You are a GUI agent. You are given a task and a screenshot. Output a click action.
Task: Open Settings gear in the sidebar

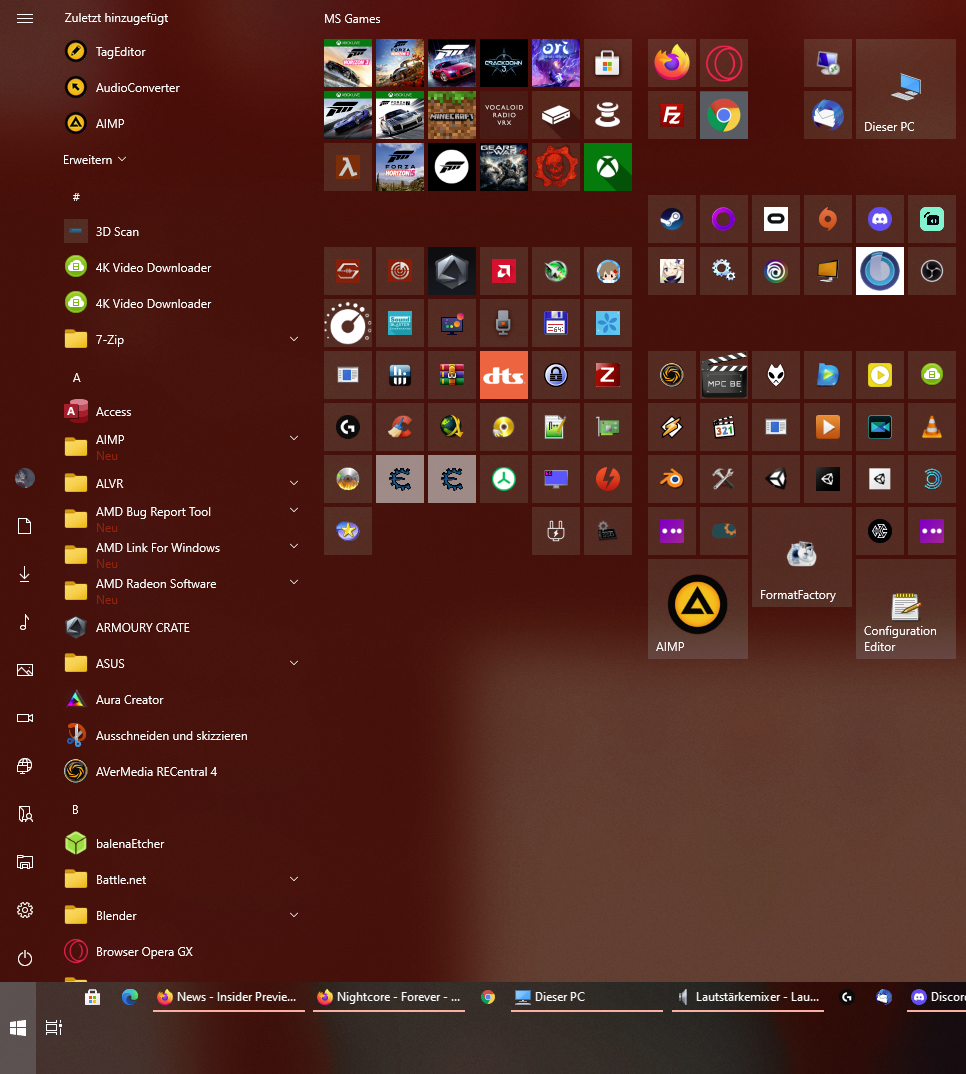click(25, 910)
